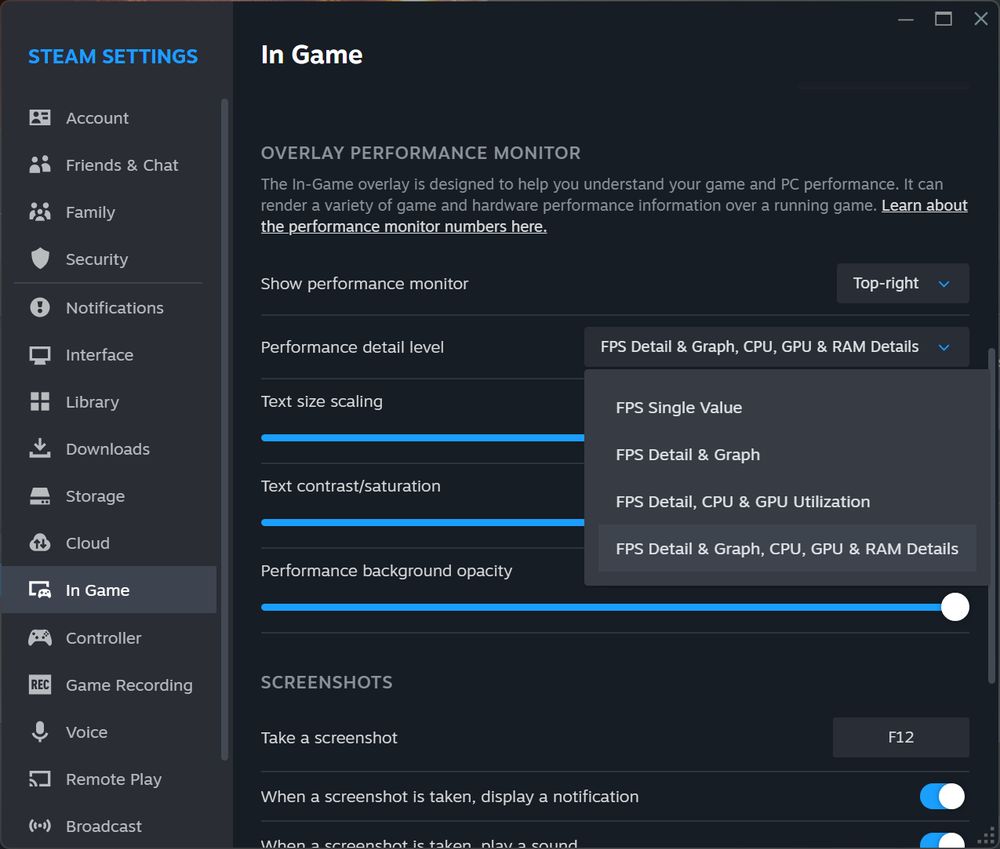
Task: Open Friends & Chat settings
Action: pyautogui.click(x=108, y=165)
